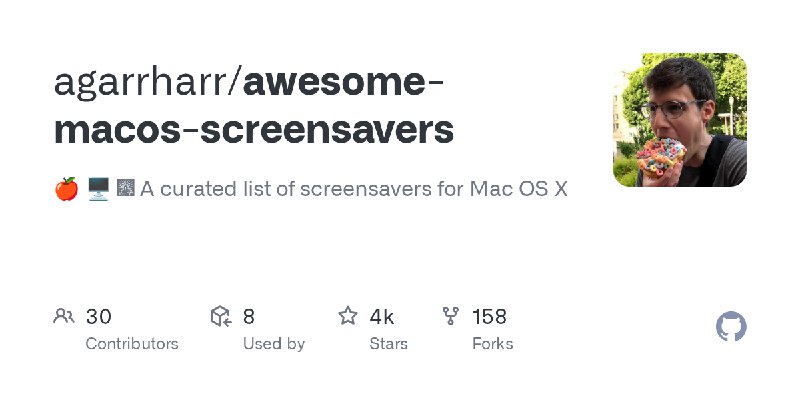
Task: Click the Used by package icon
Action: tap(220, 317)
